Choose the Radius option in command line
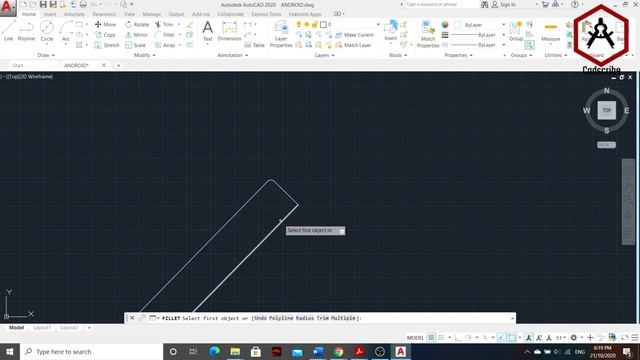This screenshot has width=640, height=360. coord(304,318)
